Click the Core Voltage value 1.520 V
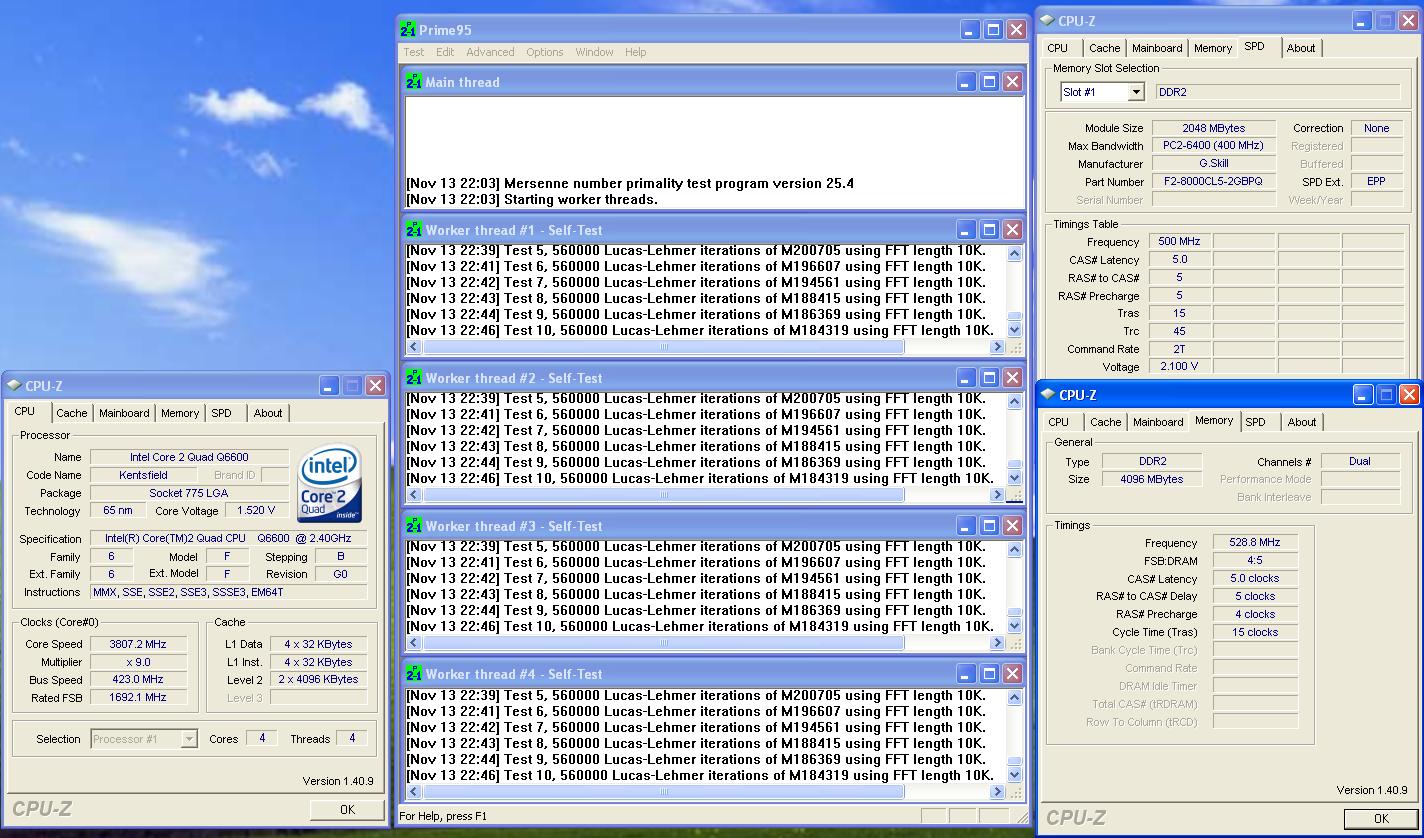 coord(257,511)
